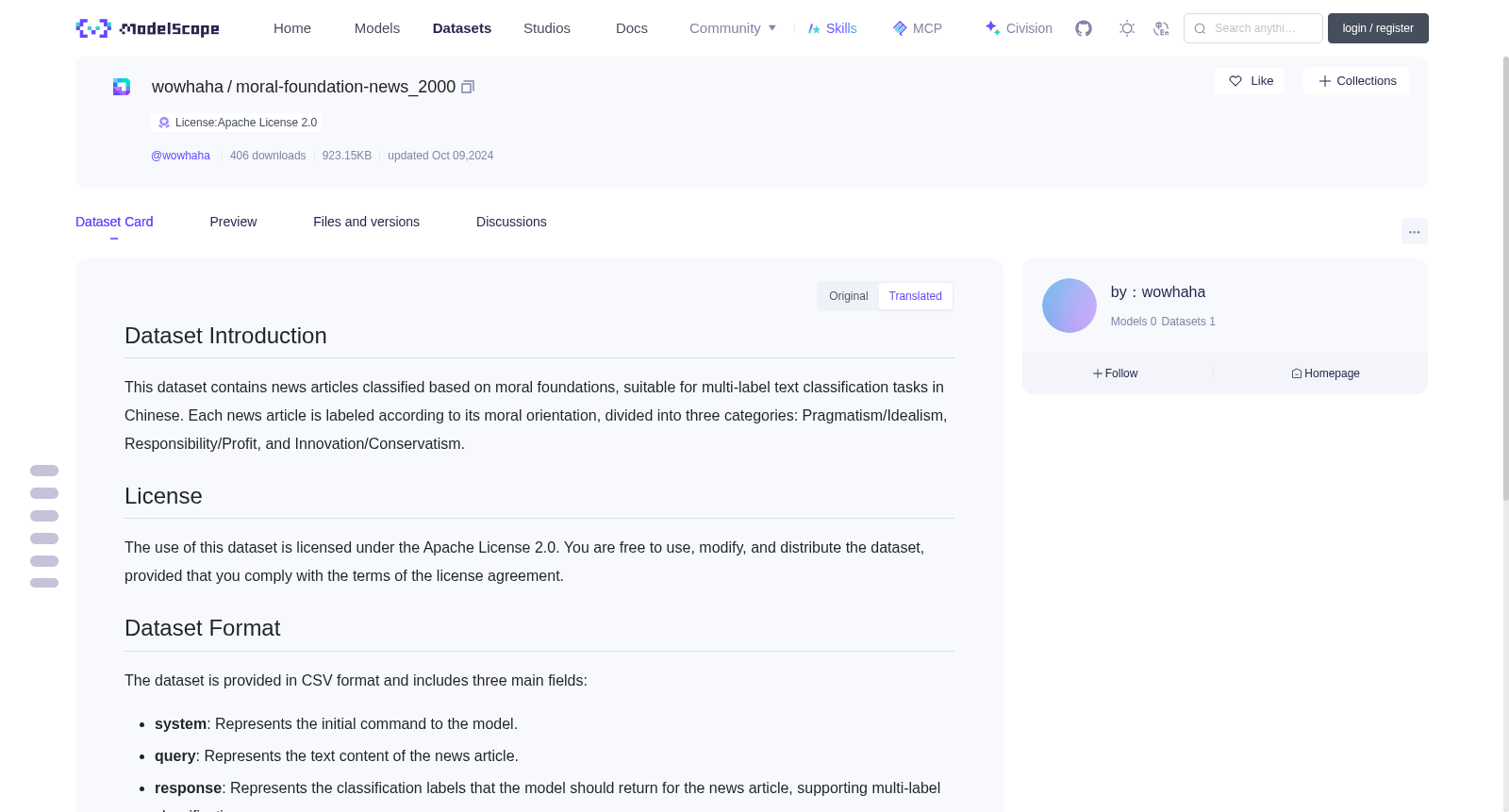Open the author's Homepage
The image size is (1509, 812).
[1325, 373]
